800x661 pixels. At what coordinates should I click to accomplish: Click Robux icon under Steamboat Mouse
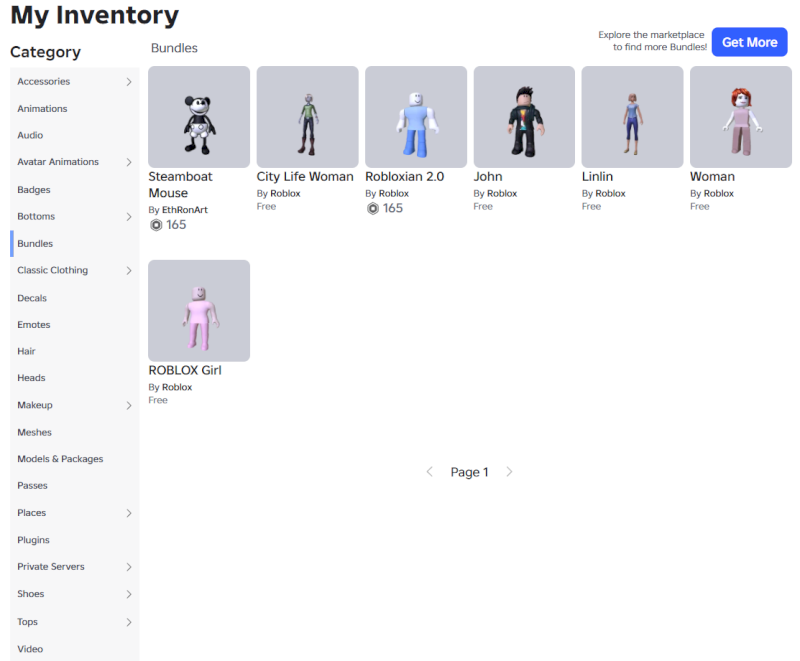156,225
